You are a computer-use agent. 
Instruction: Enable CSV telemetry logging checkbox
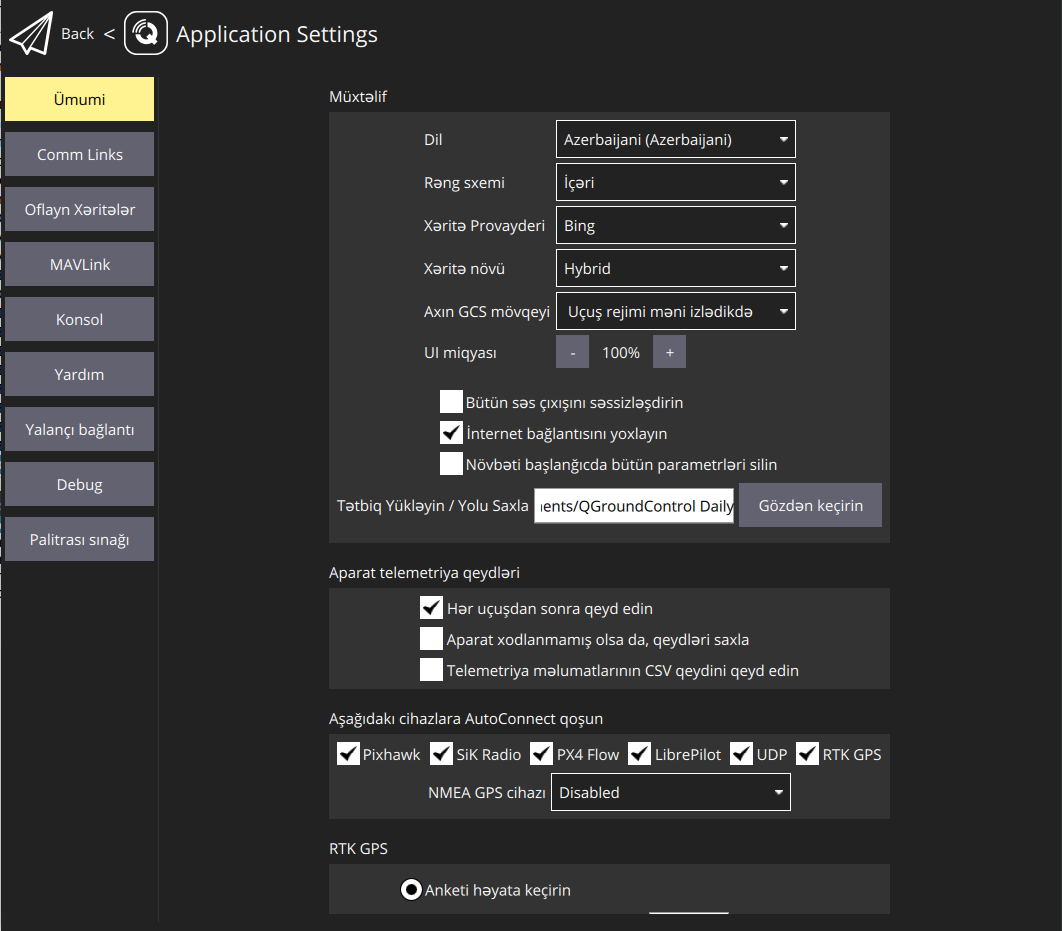click(x=431, y=669)
